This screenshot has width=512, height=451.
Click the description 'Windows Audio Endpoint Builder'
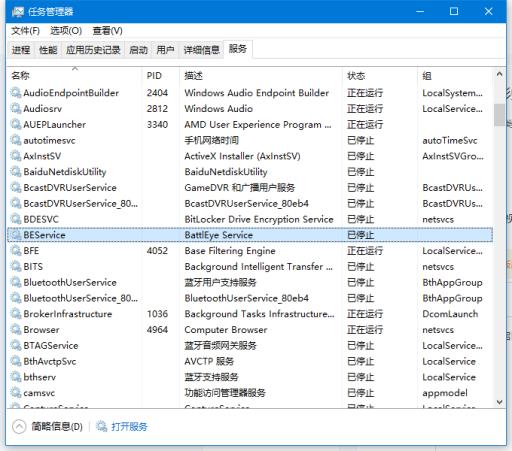point(257,93)
